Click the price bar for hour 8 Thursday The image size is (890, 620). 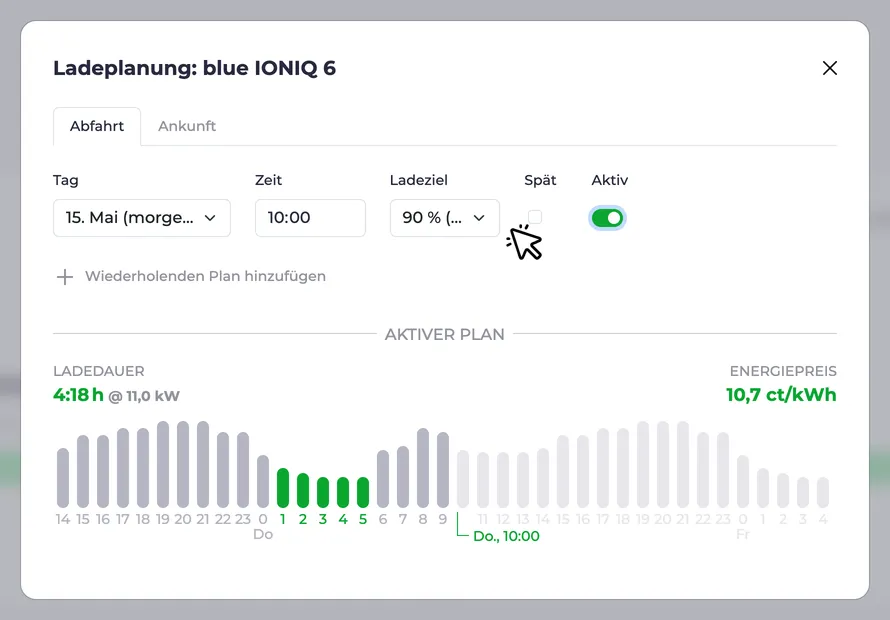click(423, 468)
